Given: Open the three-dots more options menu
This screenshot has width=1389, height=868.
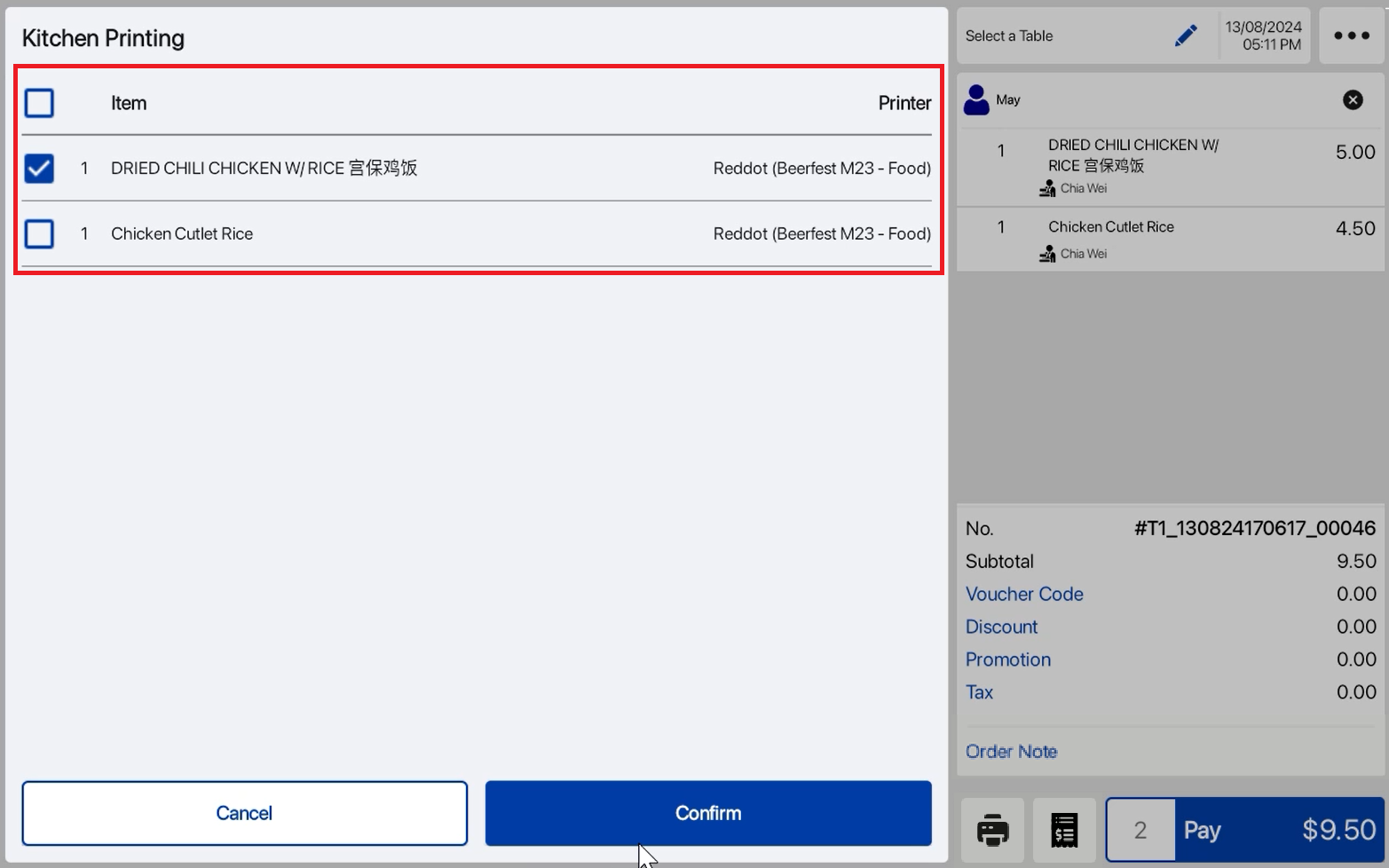Looking at the screenshot, I should [1352, 36].
